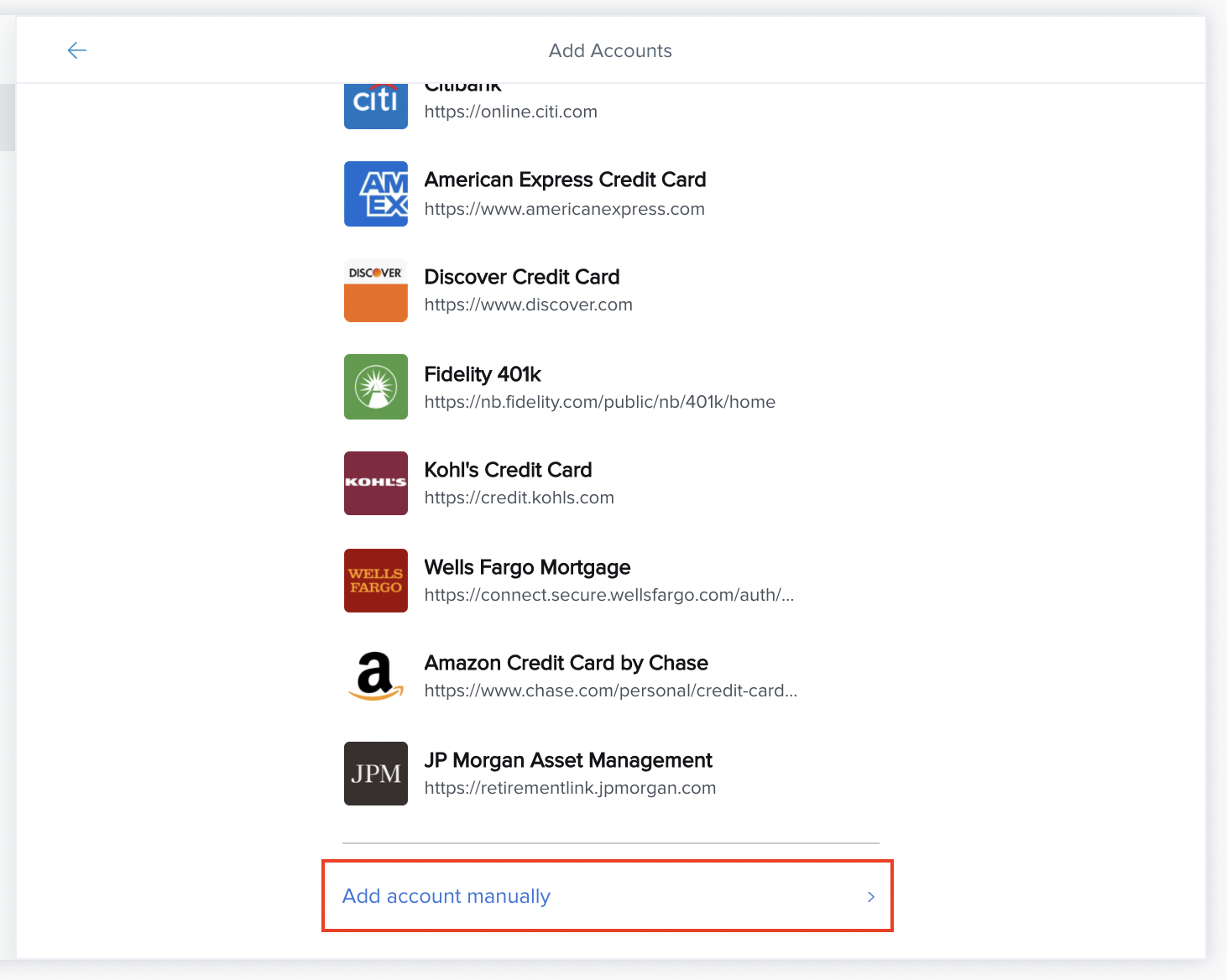Select Amazon Credit Card by Chase
The image size is (1227, 980).
click(566, 663)
